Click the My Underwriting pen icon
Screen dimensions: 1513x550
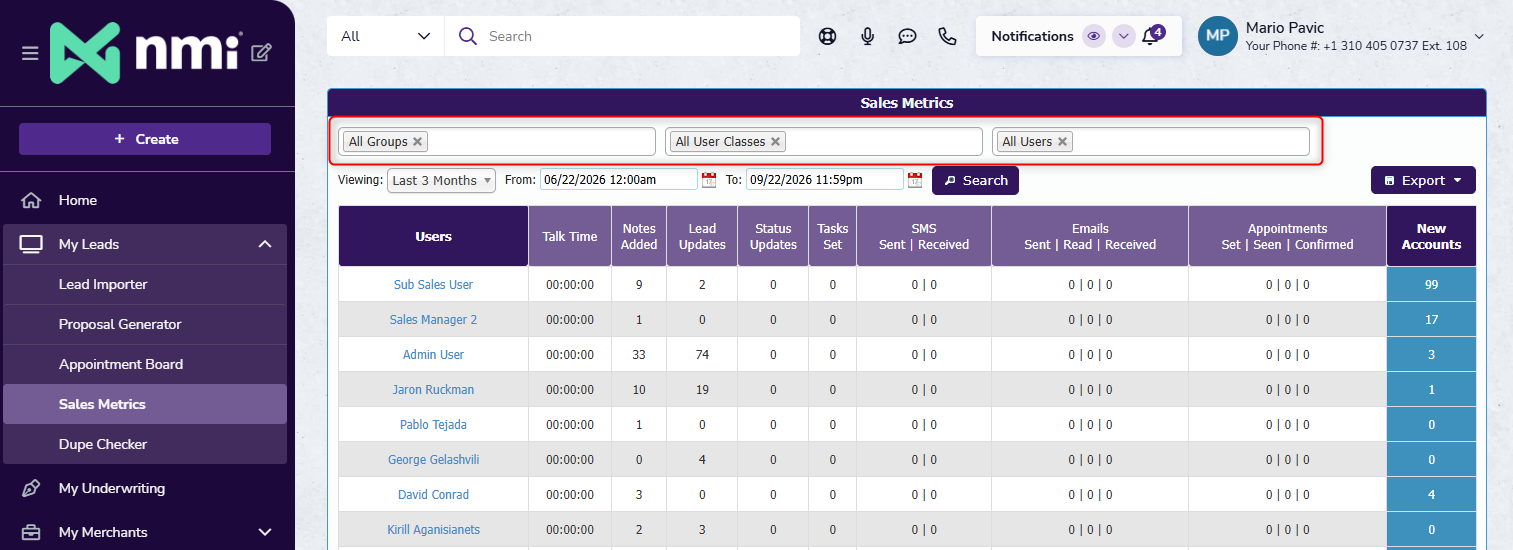point(31,488)
